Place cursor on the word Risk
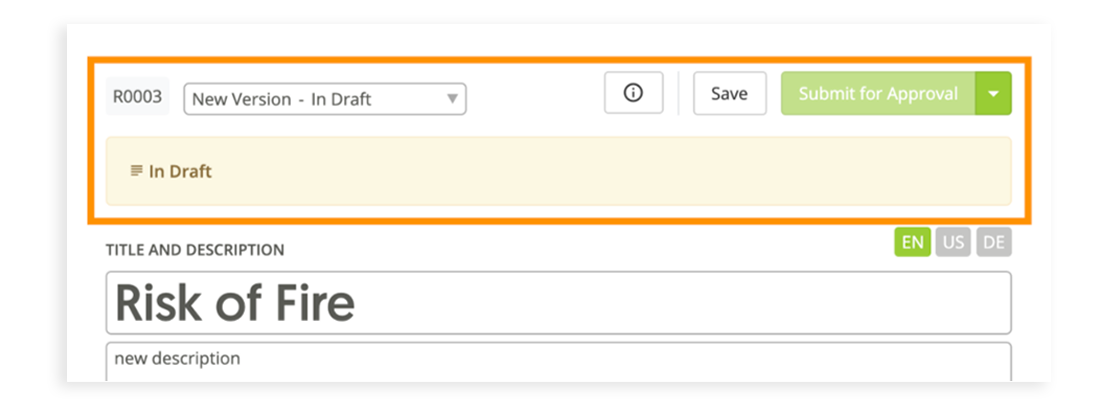 157,303
